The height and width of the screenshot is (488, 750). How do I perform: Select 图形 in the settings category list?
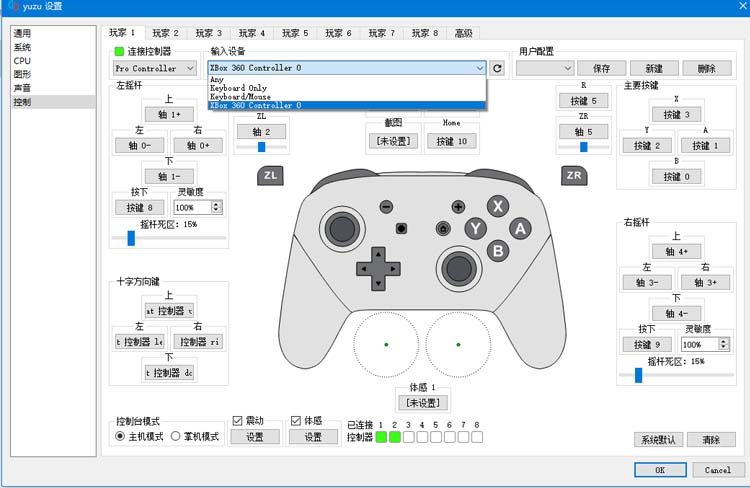(22, 74)
